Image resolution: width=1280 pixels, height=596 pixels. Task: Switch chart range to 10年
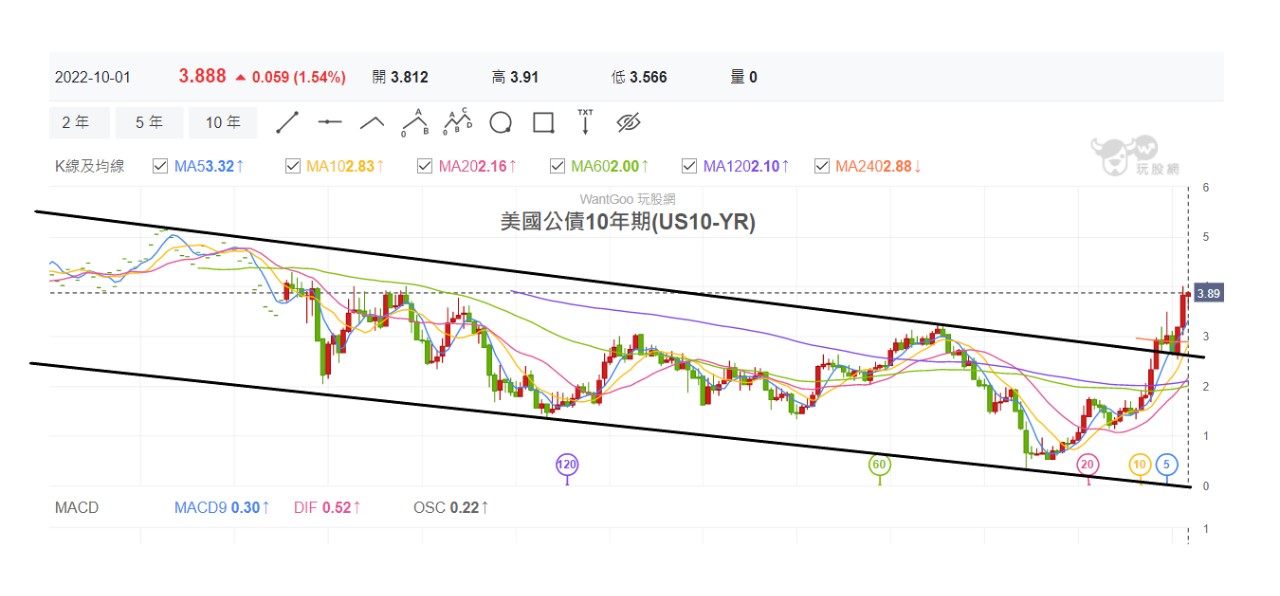(223, 123)
